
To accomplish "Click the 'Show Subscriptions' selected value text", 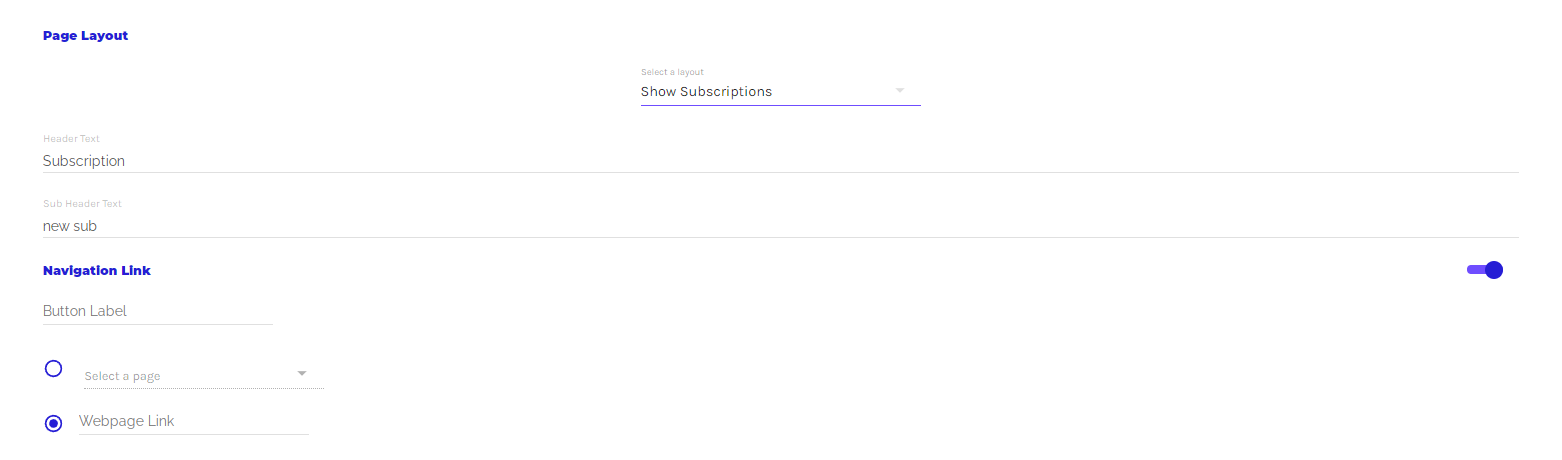I will pos(706,91).
